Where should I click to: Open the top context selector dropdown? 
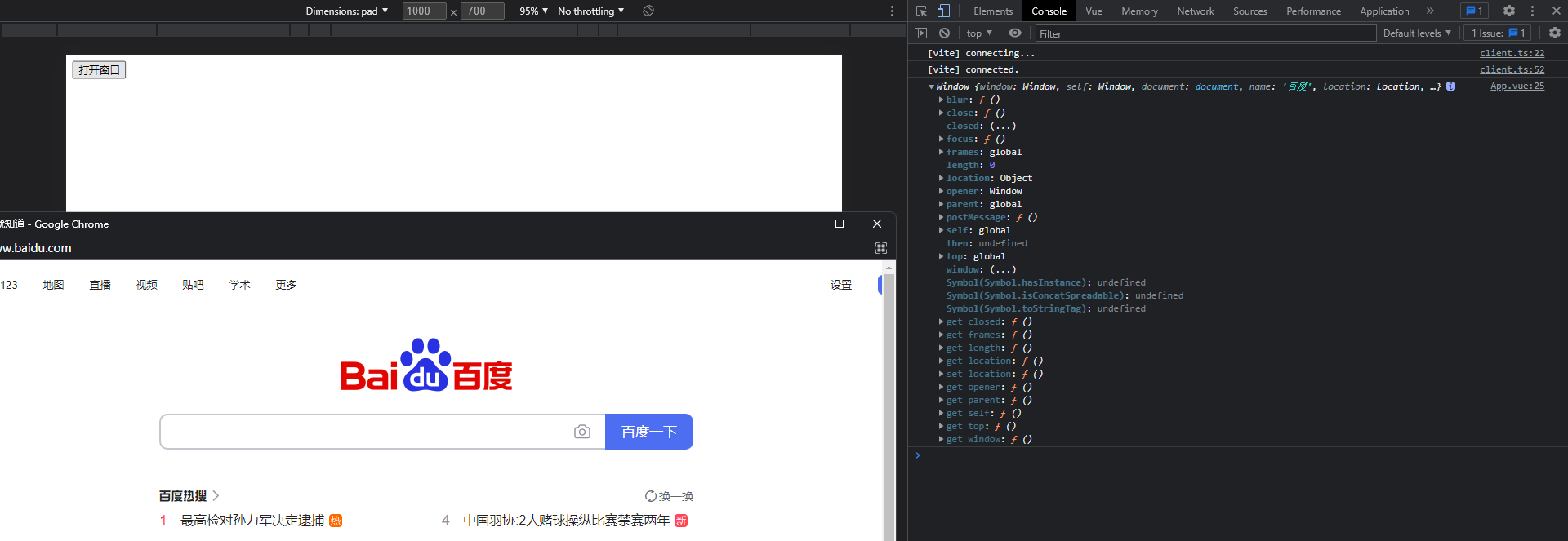pyautogui.click(x=979, y=33)
